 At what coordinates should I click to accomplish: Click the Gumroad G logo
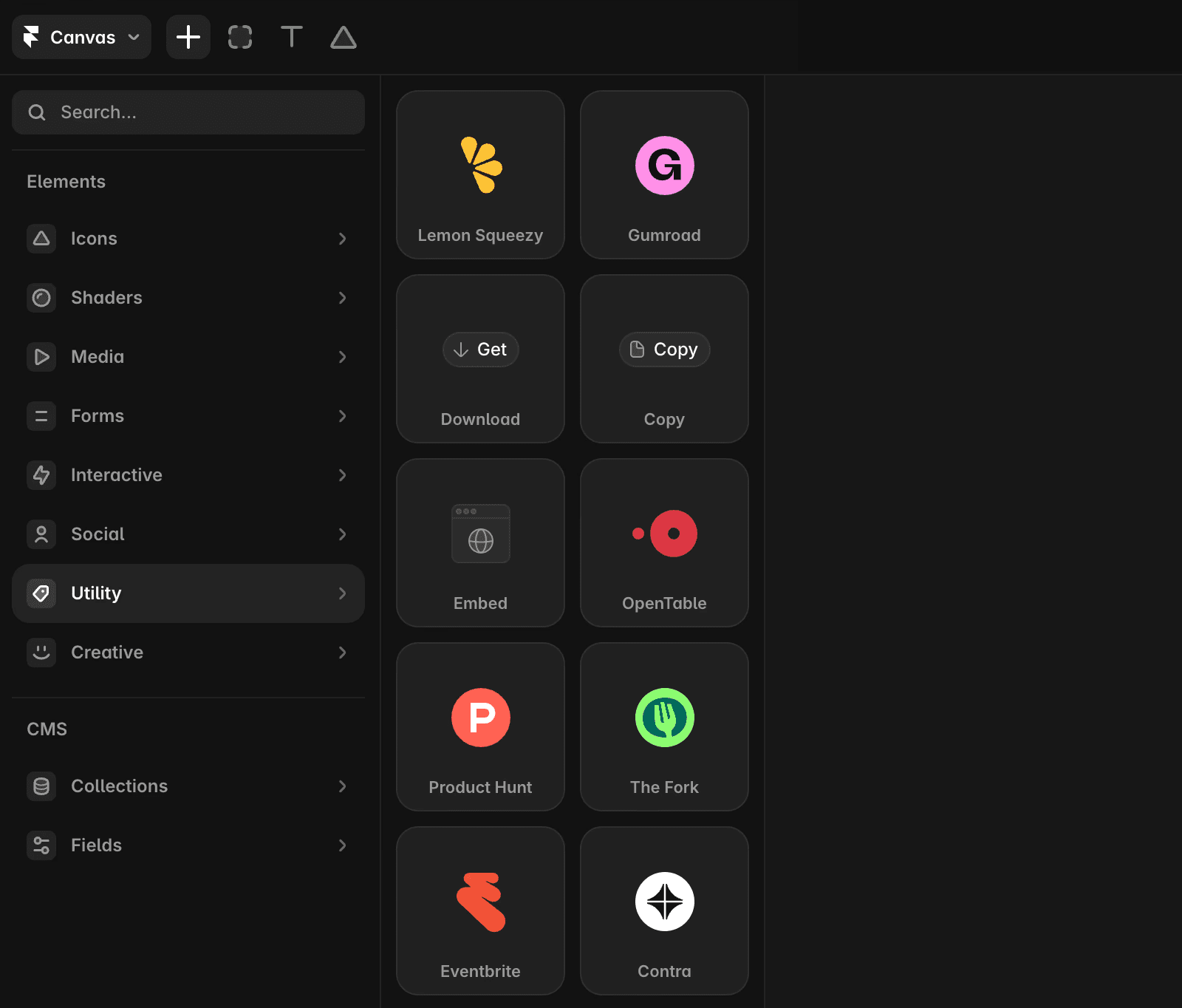pyautogui.click(x=665, y=166)
